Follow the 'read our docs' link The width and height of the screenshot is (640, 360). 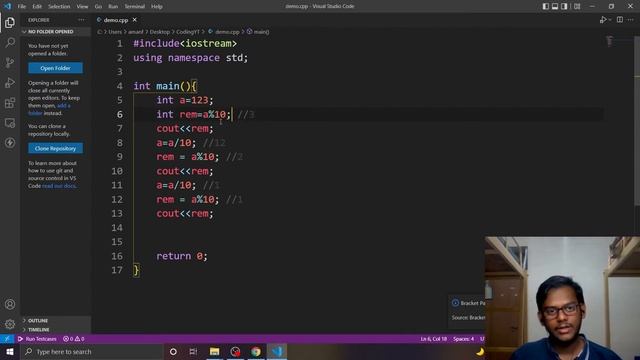pos(59,186)
